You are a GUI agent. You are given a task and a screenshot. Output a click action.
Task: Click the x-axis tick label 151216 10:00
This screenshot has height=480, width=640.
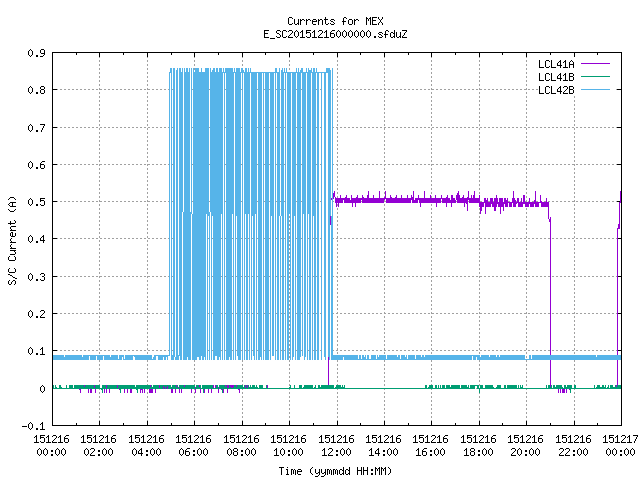[289, 446]
